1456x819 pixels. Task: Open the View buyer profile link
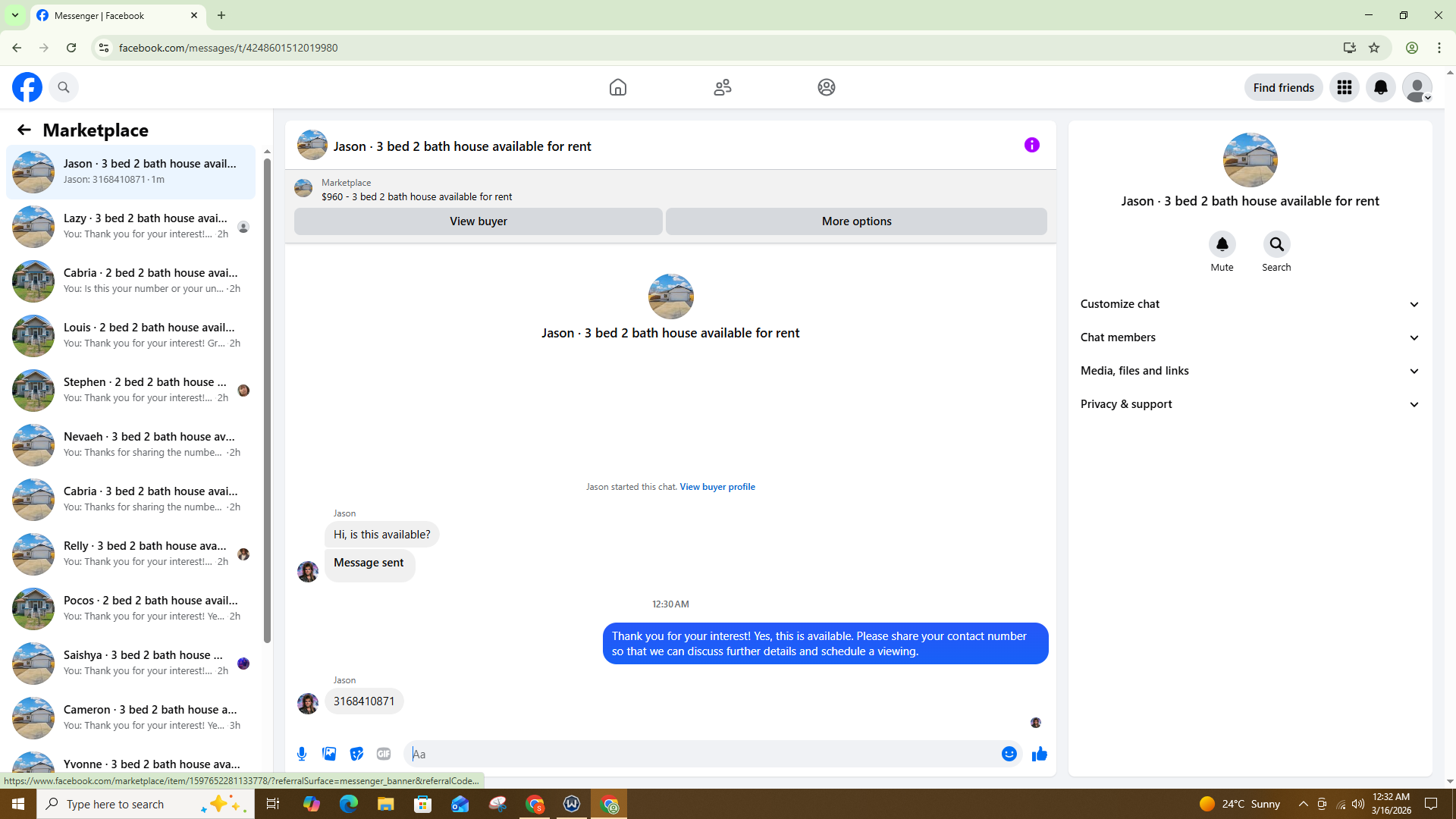click(x=717, y=487)
